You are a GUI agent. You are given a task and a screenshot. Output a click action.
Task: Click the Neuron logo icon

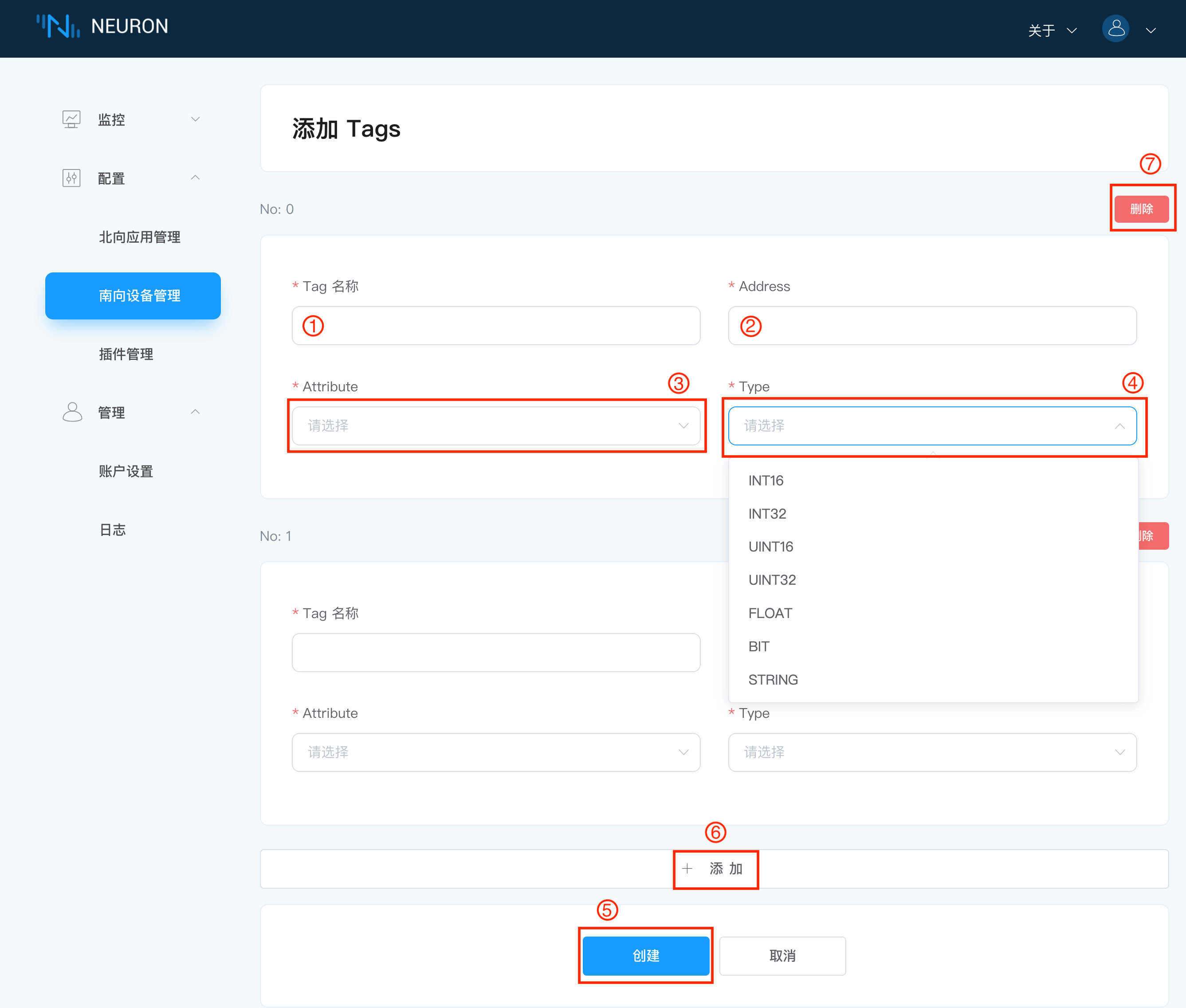(x=58, y=26)
